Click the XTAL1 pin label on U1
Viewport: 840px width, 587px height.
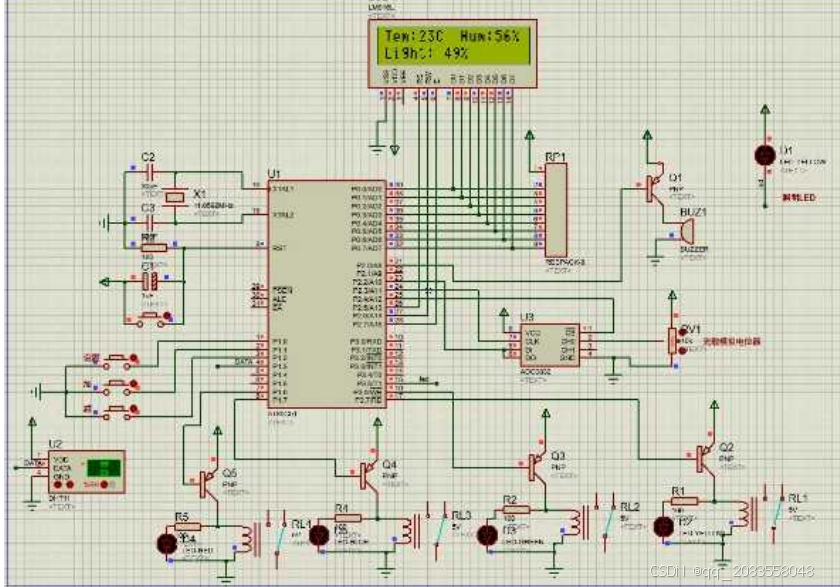pos(283,189)
